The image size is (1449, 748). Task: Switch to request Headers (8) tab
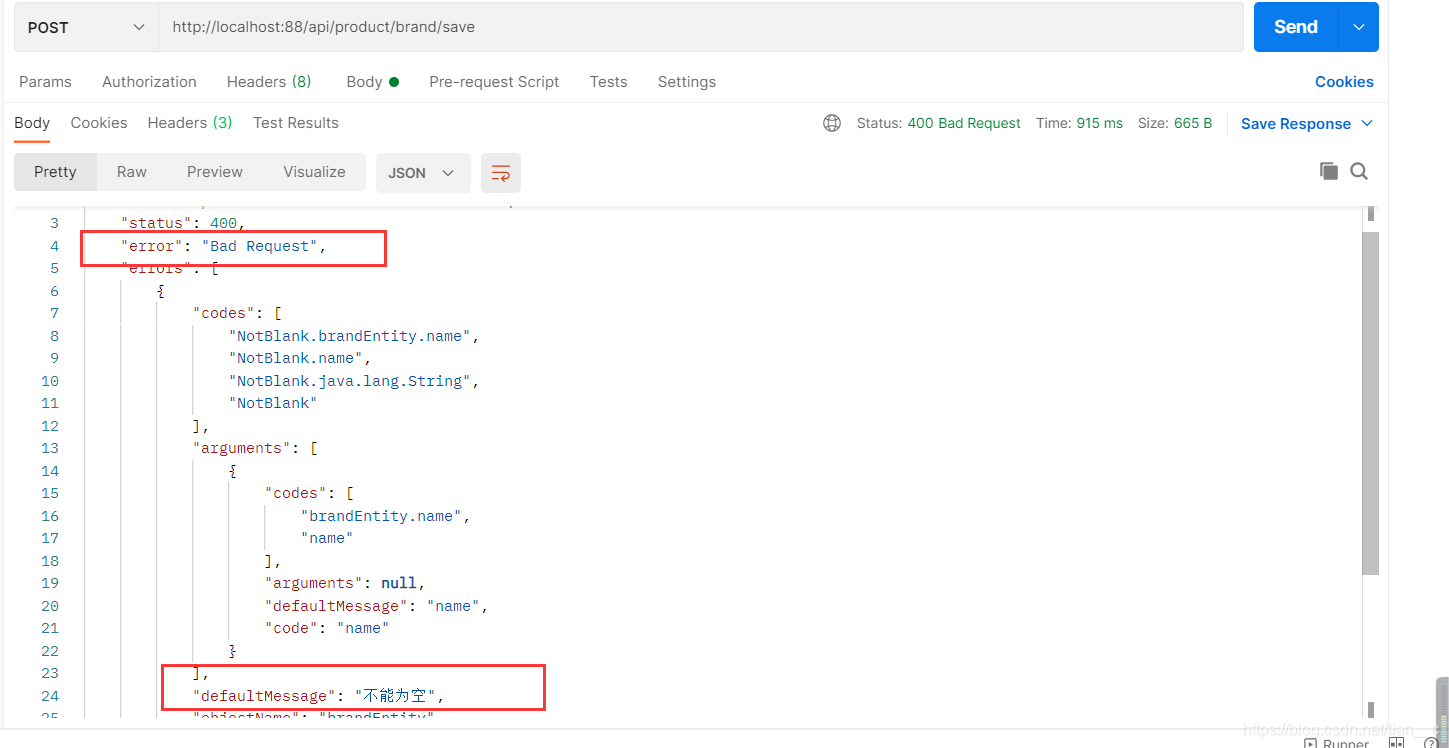coord(269,82)
